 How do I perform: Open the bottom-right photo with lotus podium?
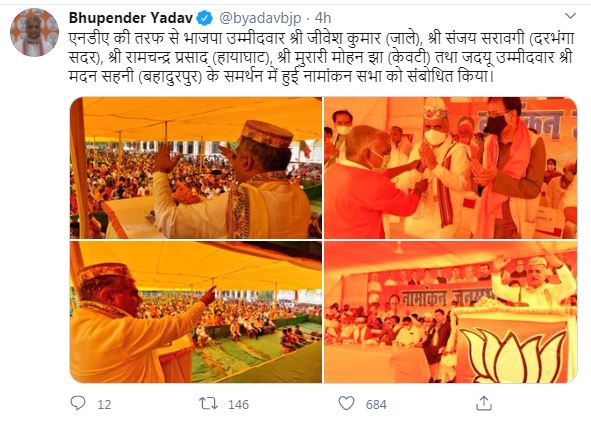tap(450, 312)
